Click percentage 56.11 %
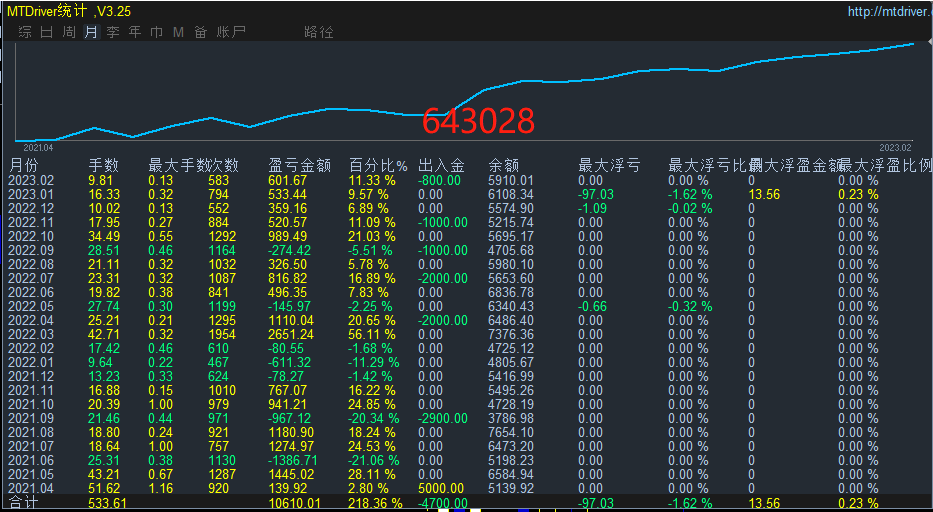 click(x=372, y=335)
